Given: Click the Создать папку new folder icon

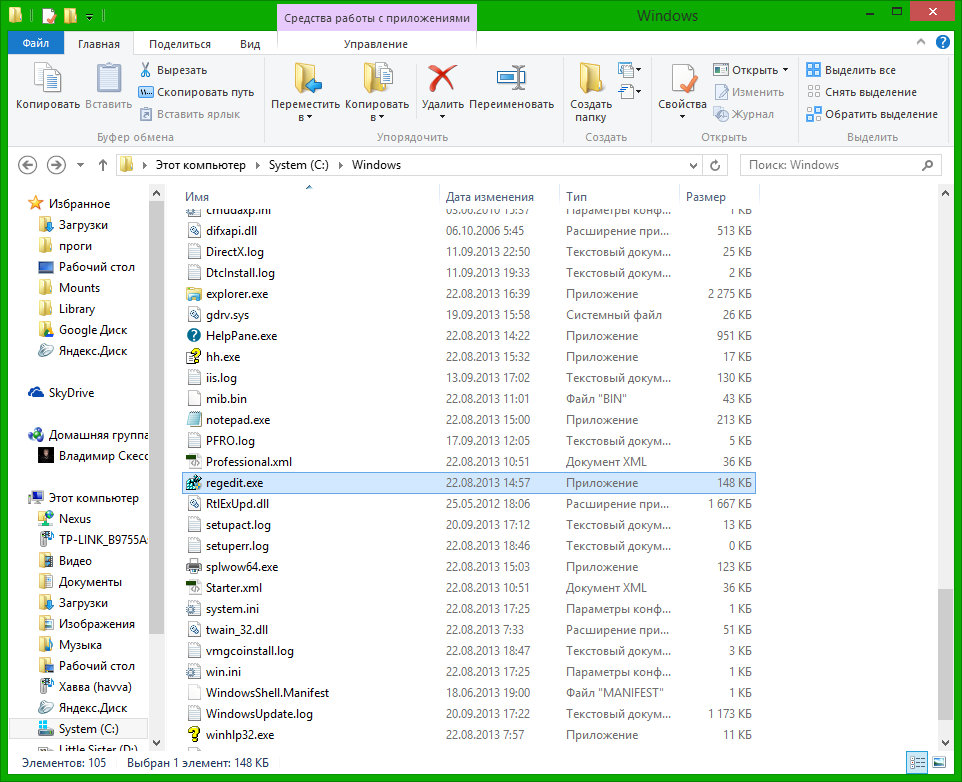Looking at the screenshot, I should [591, 79].
